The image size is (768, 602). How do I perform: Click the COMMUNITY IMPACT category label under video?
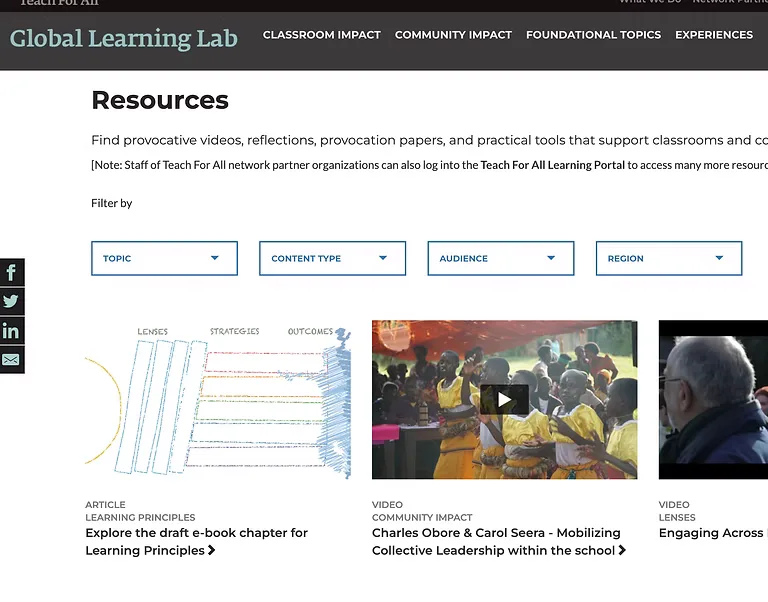click(x=422, y=517)
